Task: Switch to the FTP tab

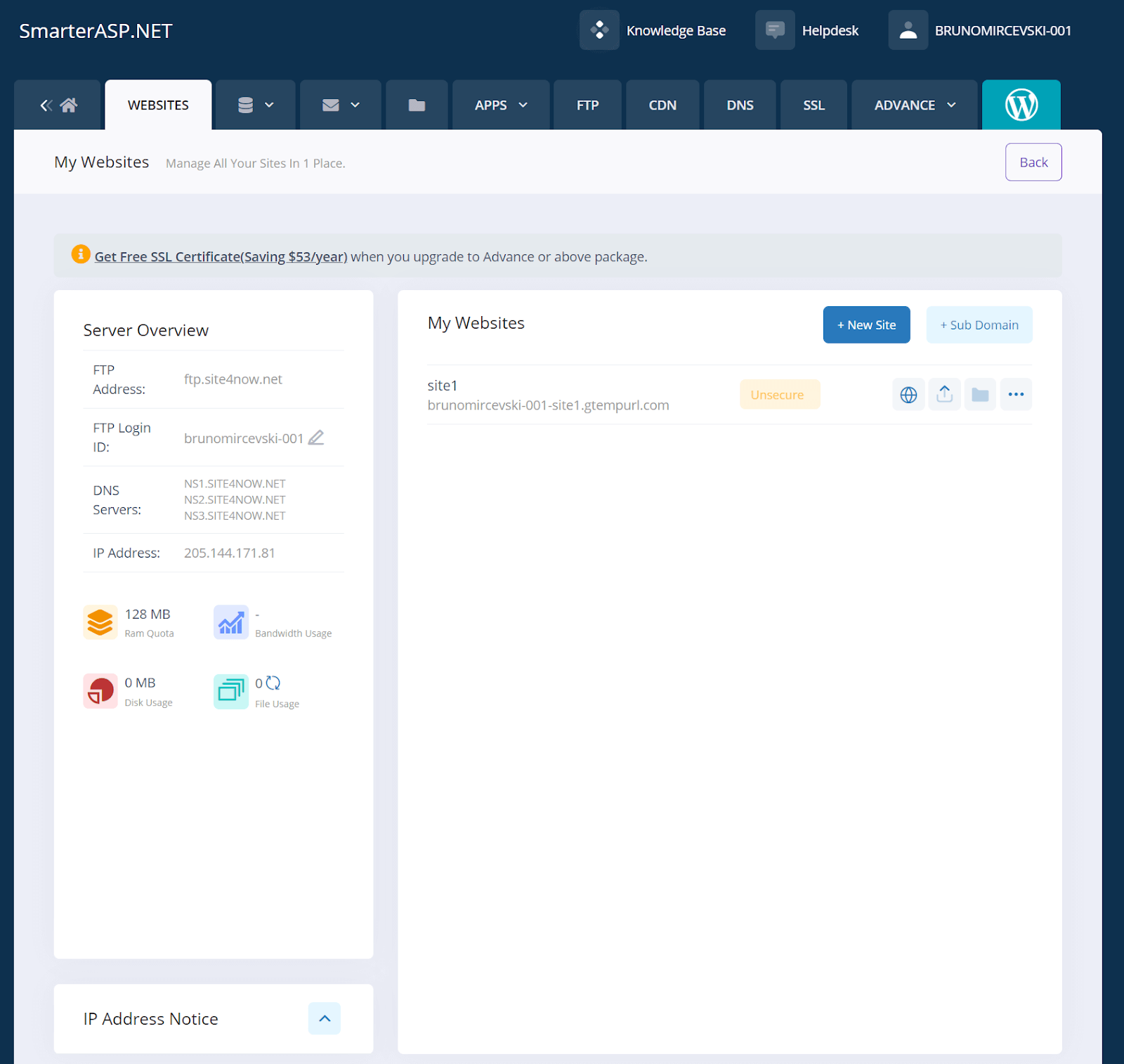Action: pos(587,105)
